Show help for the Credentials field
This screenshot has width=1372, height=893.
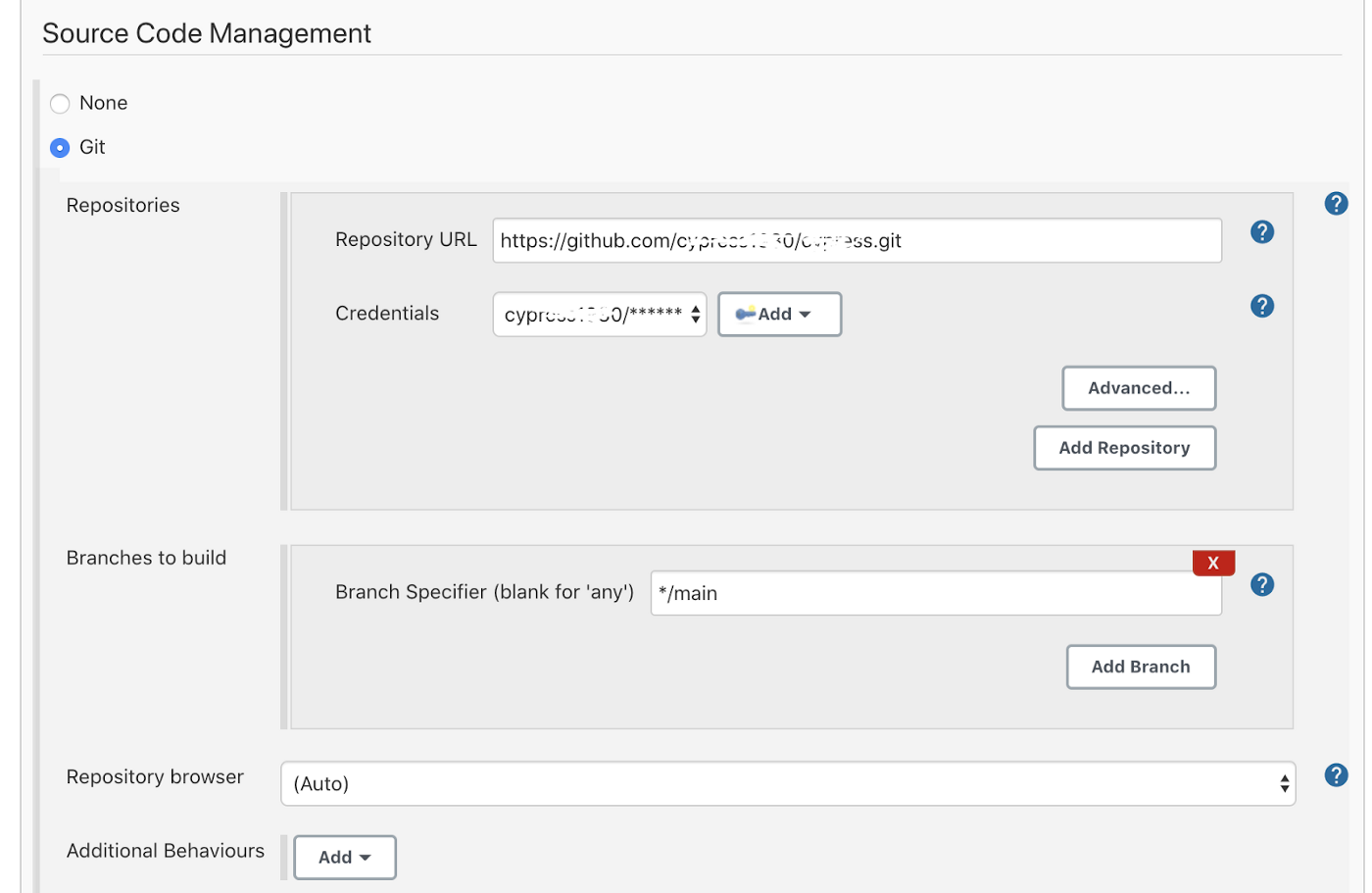click(x=1262, y=306)
